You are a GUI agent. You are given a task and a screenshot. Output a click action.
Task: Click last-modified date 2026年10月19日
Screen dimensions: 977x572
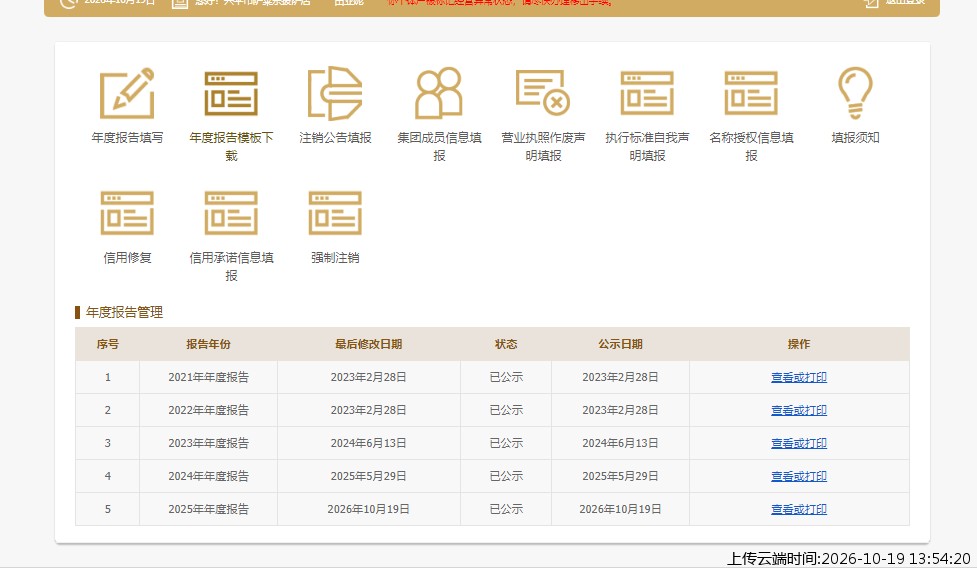(368, 509)
